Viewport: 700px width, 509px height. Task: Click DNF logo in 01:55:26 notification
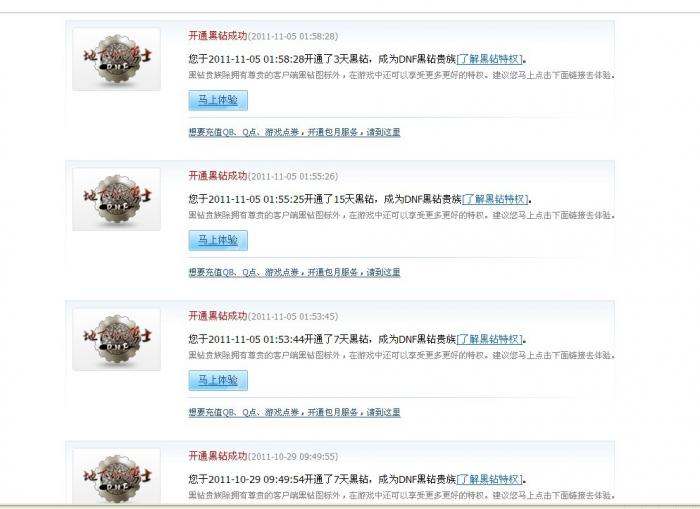coord(117,199)
